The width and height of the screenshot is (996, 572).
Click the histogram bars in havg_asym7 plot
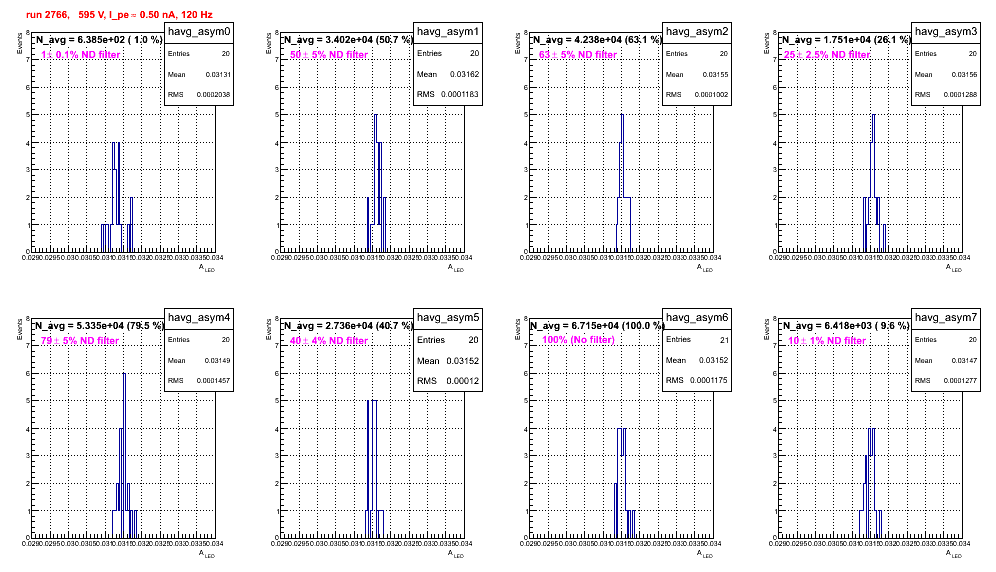(871, 483)
